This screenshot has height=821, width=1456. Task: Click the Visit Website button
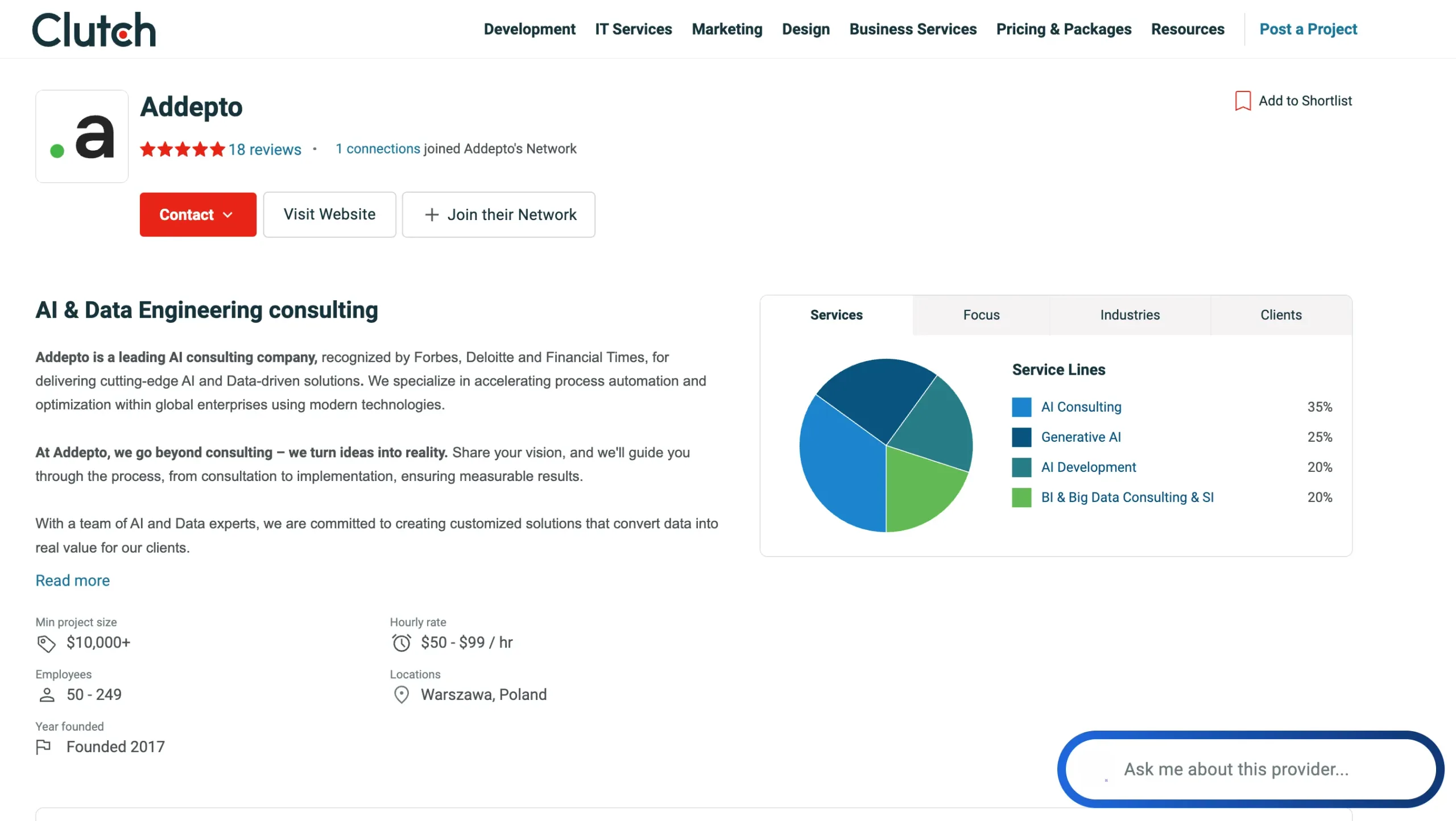329,214
